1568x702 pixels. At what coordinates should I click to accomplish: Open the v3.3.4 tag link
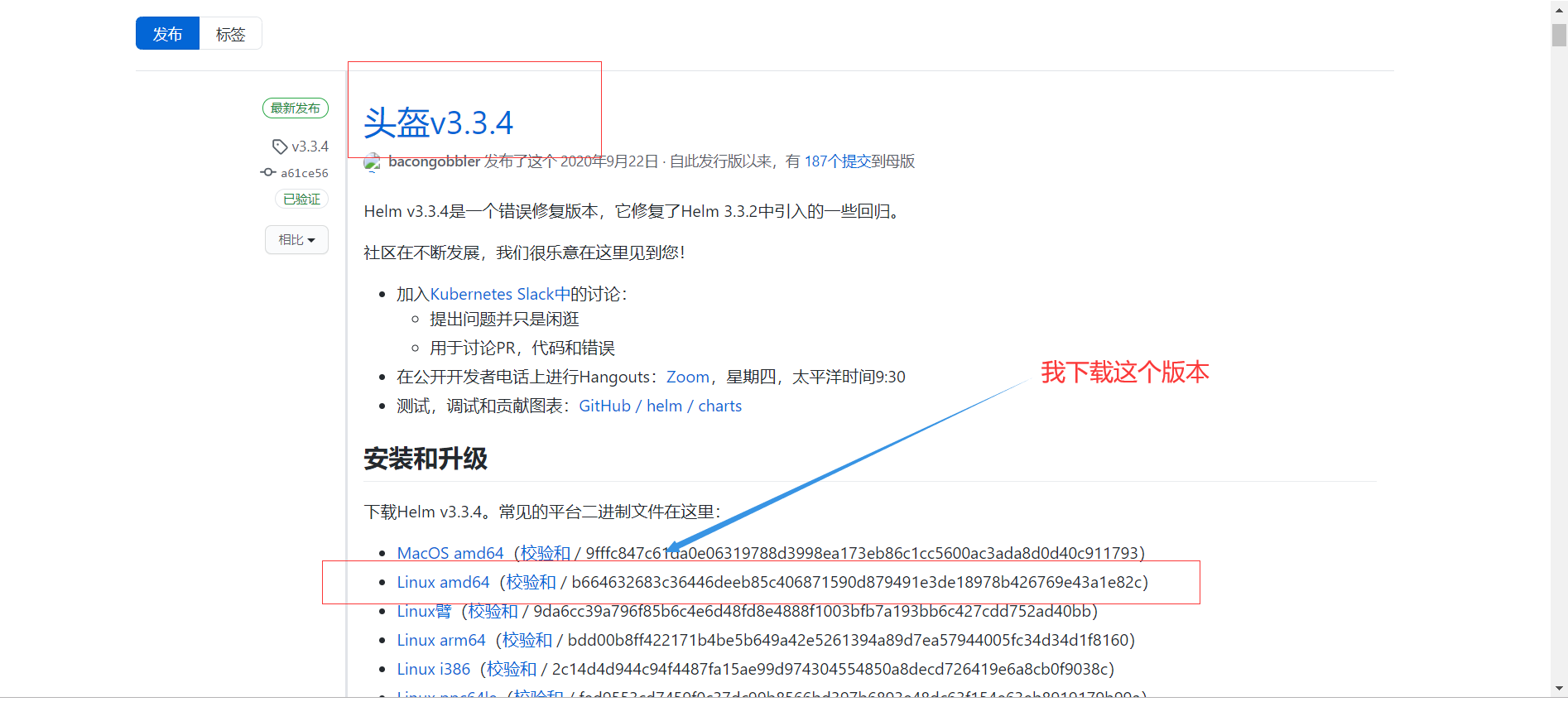click(310, 147)
